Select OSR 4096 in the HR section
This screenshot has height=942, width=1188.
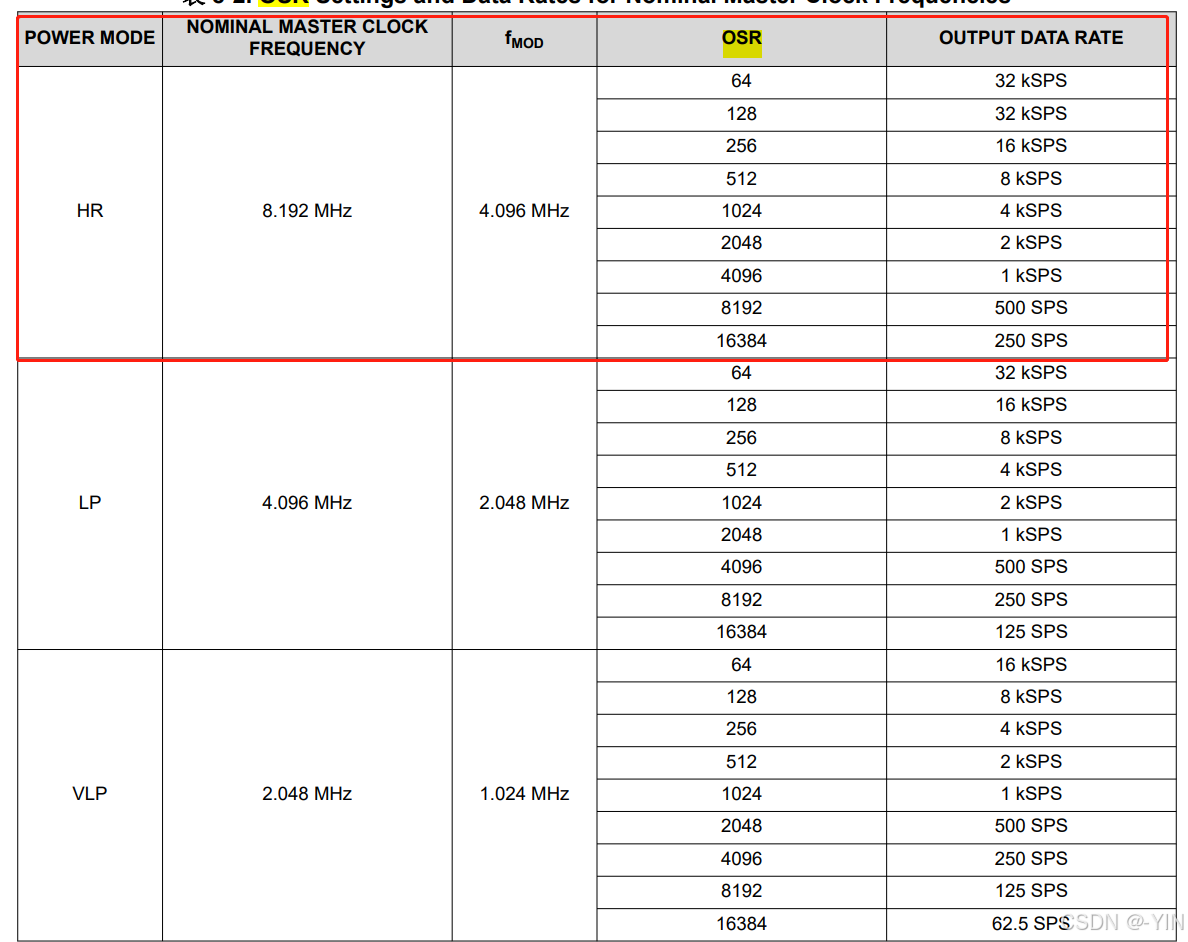[x=741, y=276]
